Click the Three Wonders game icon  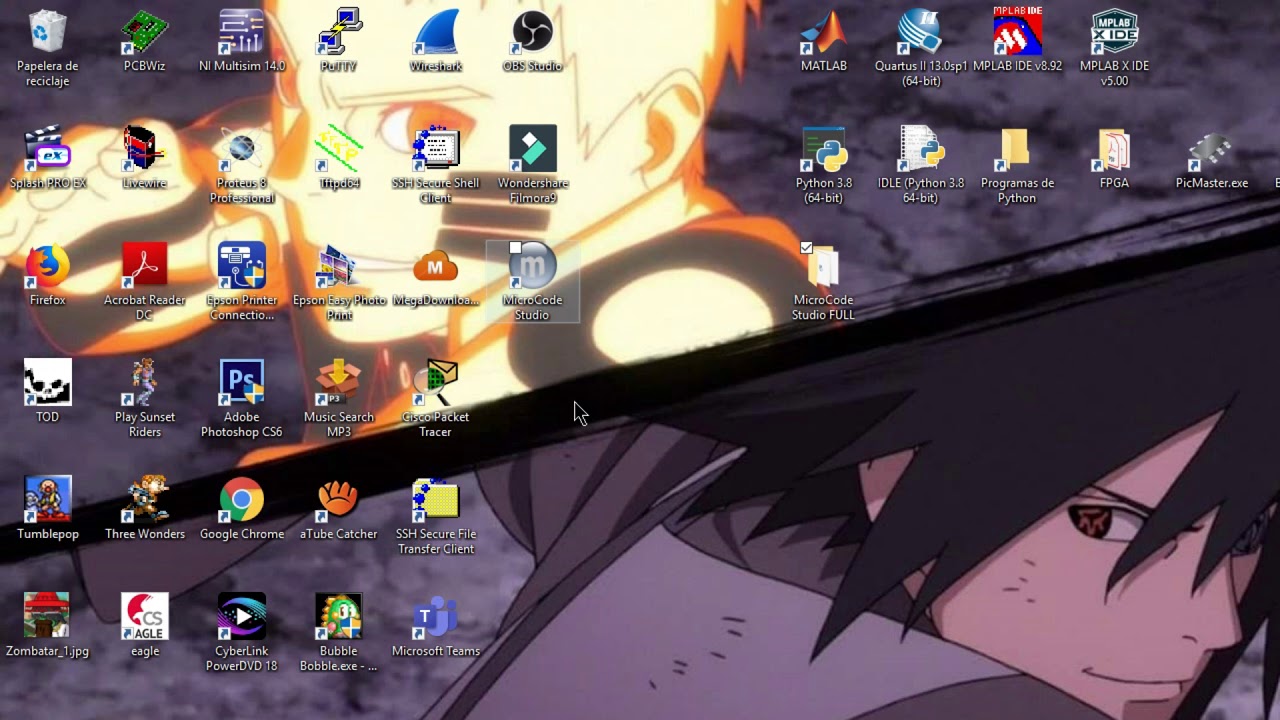(144, 500)
